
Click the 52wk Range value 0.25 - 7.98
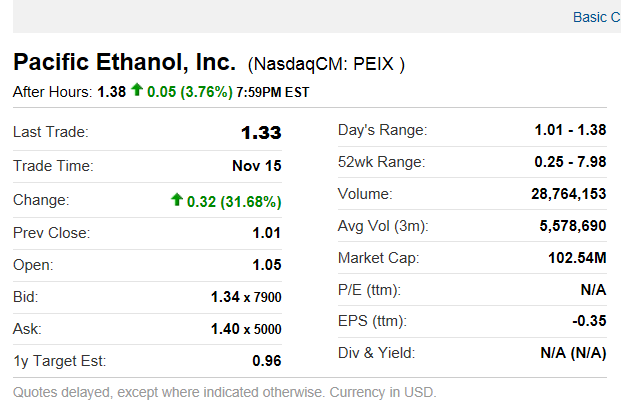pyautogui.click(x=570, y=162)
